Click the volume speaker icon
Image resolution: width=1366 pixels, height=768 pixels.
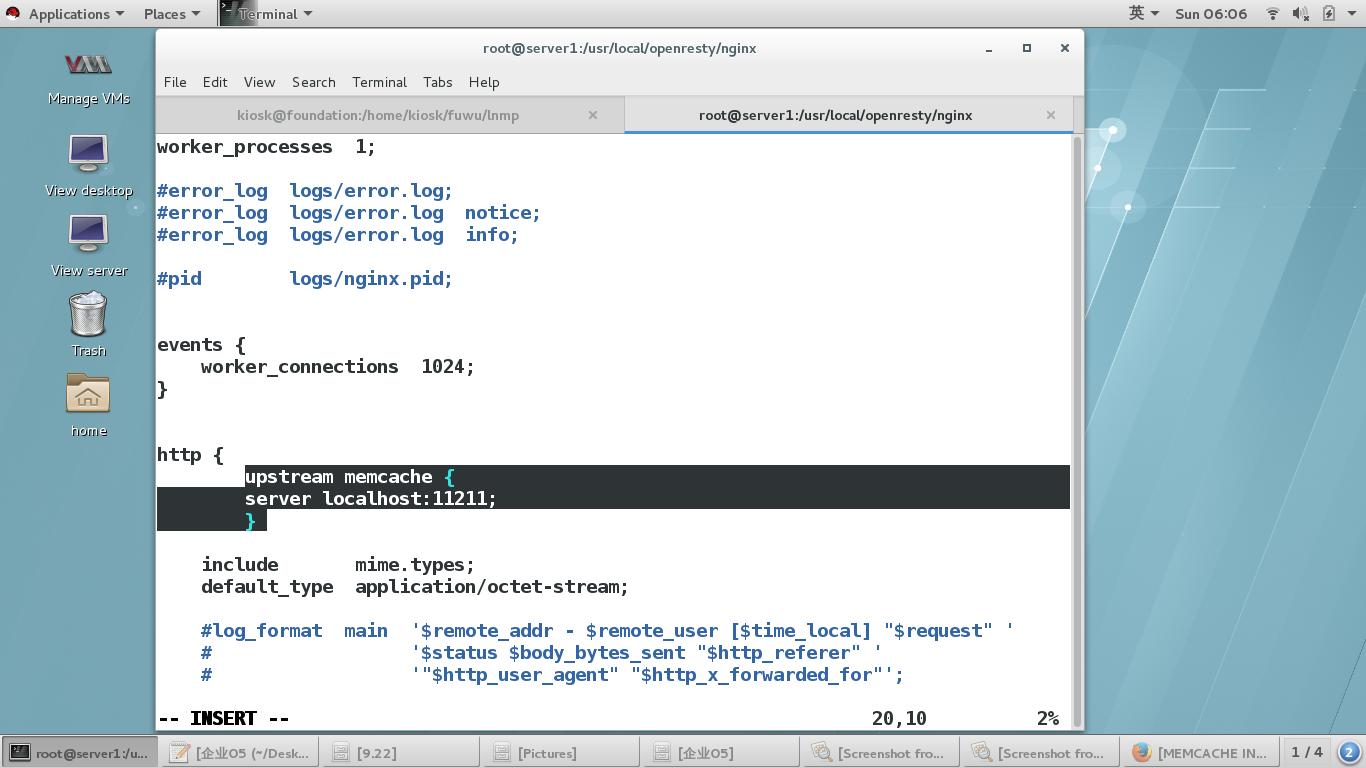click(1301, 14)
